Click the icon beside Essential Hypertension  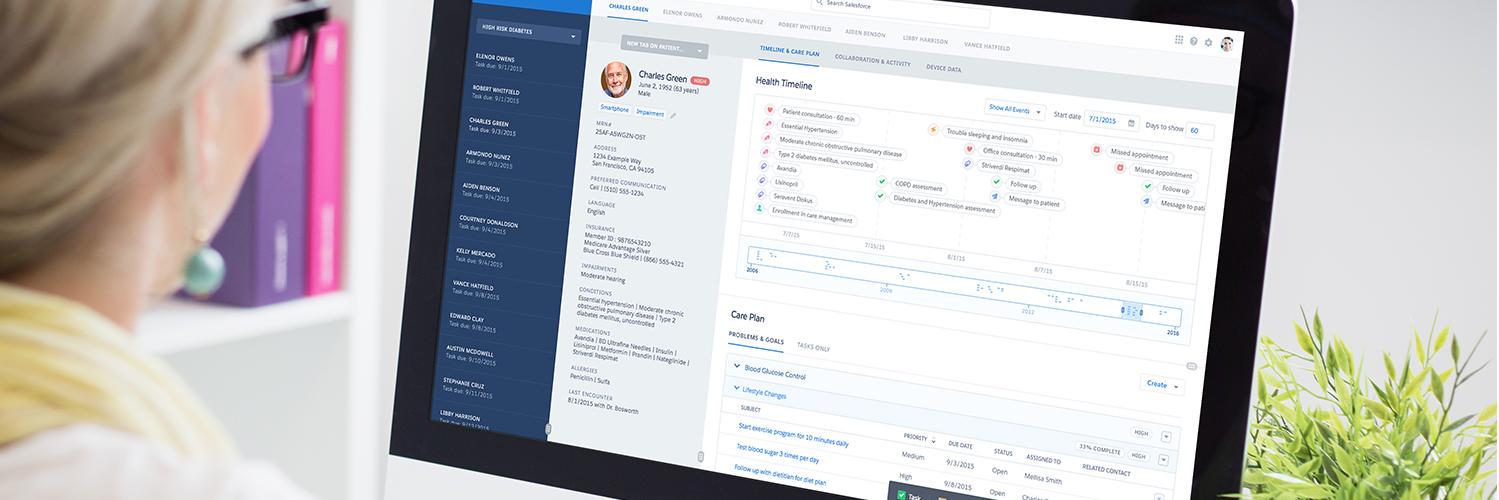click(768, 124)
